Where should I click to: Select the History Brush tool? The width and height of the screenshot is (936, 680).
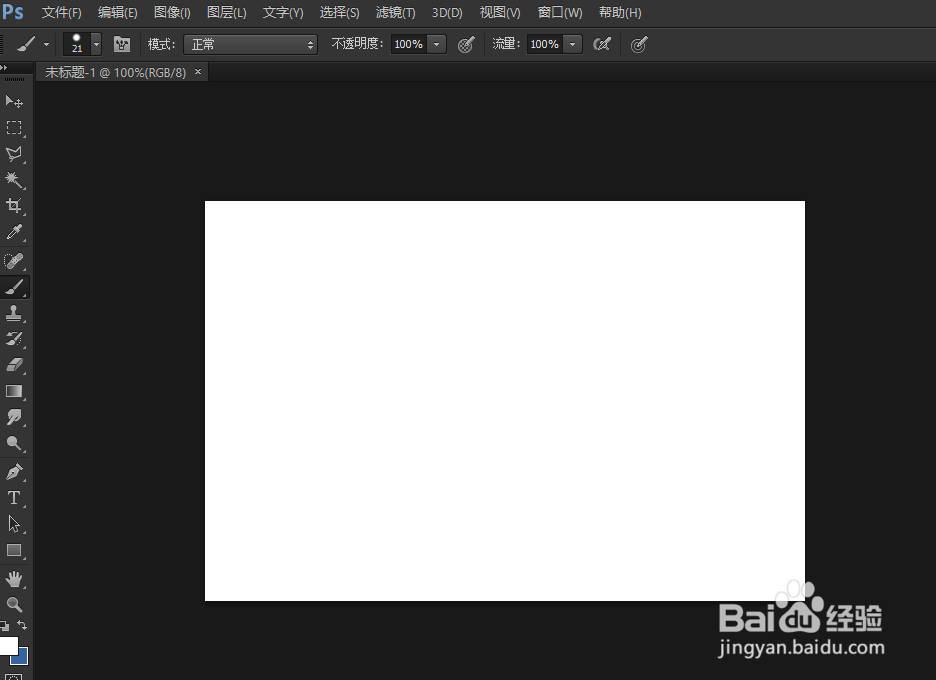14,339
